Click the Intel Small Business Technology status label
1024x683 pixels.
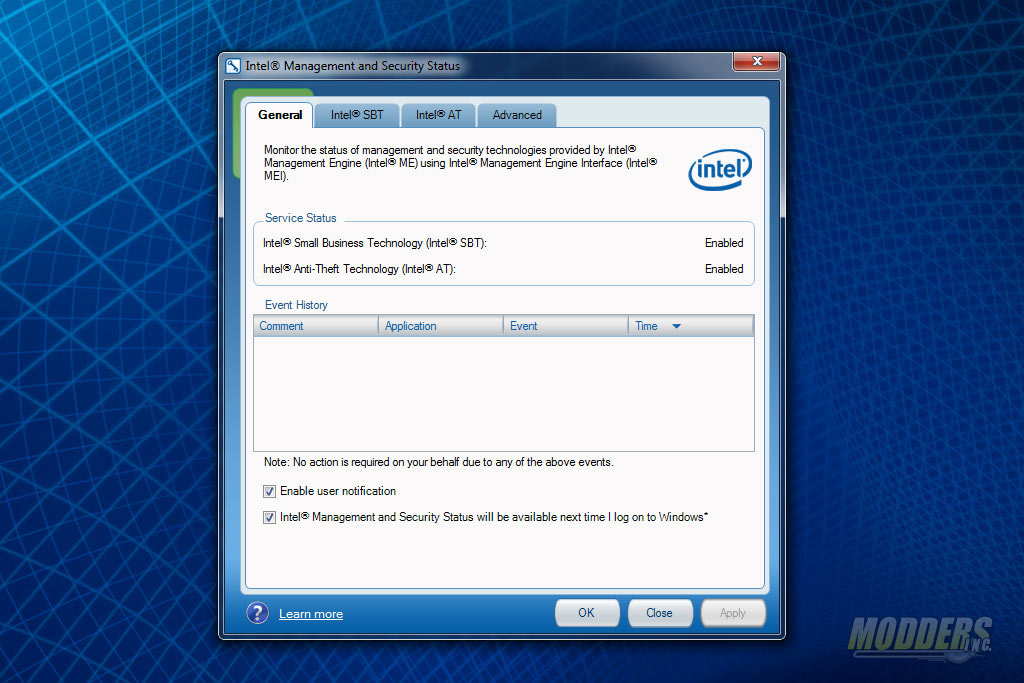375,243
